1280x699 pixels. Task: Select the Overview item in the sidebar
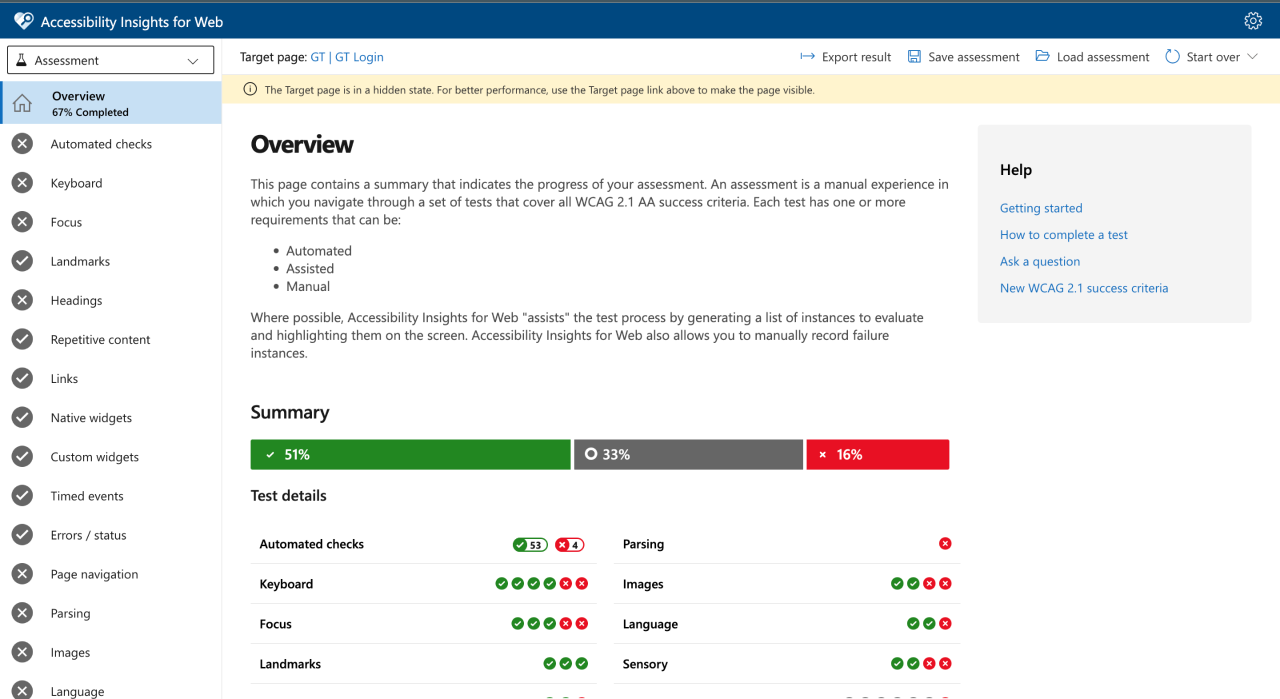point(111,103)
